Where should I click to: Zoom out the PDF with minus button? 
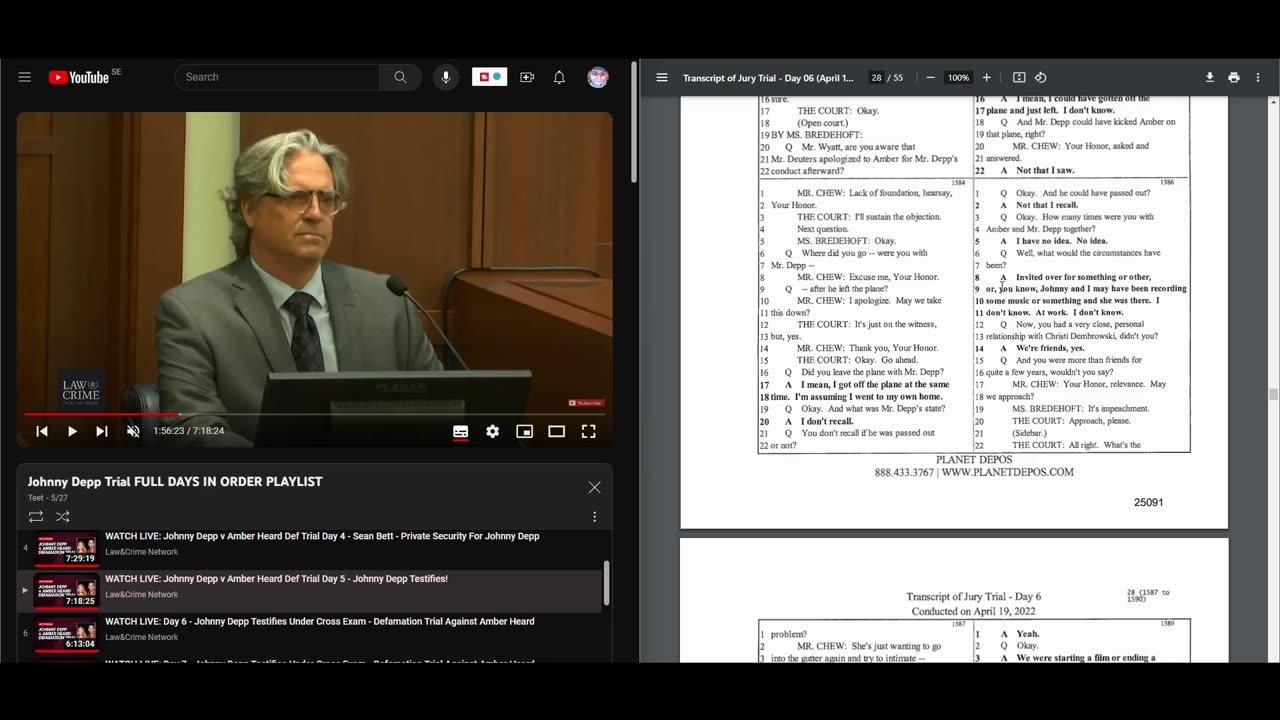[930, 77]
